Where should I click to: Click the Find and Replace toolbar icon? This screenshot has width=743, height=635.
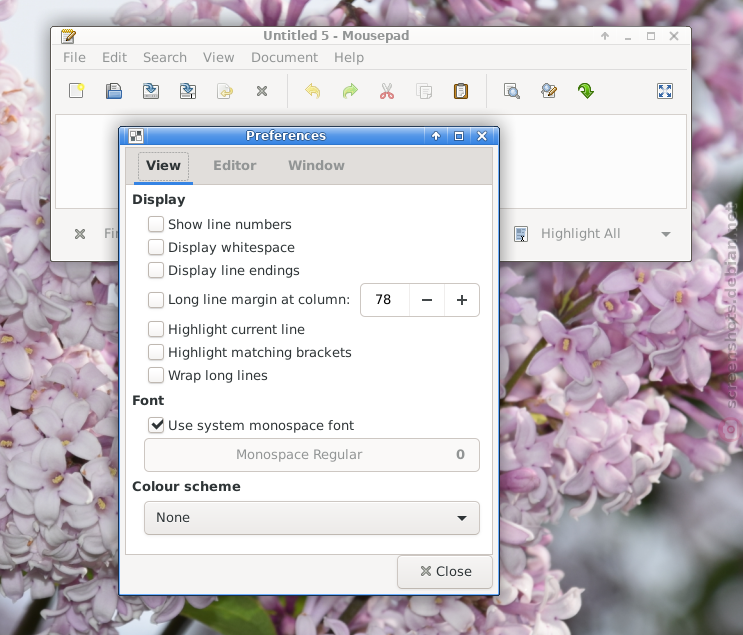tap(549, 91)
